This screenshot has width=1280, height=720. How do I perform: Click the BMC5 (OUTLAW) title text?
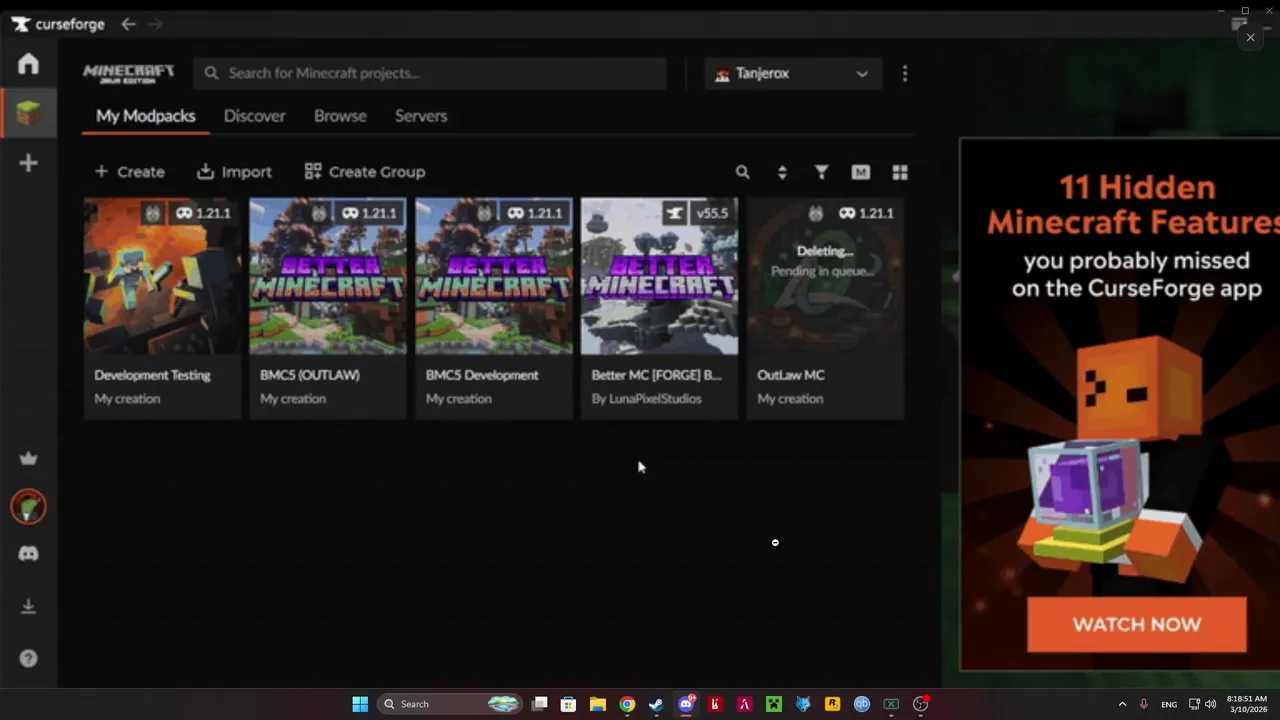[310, 375]
